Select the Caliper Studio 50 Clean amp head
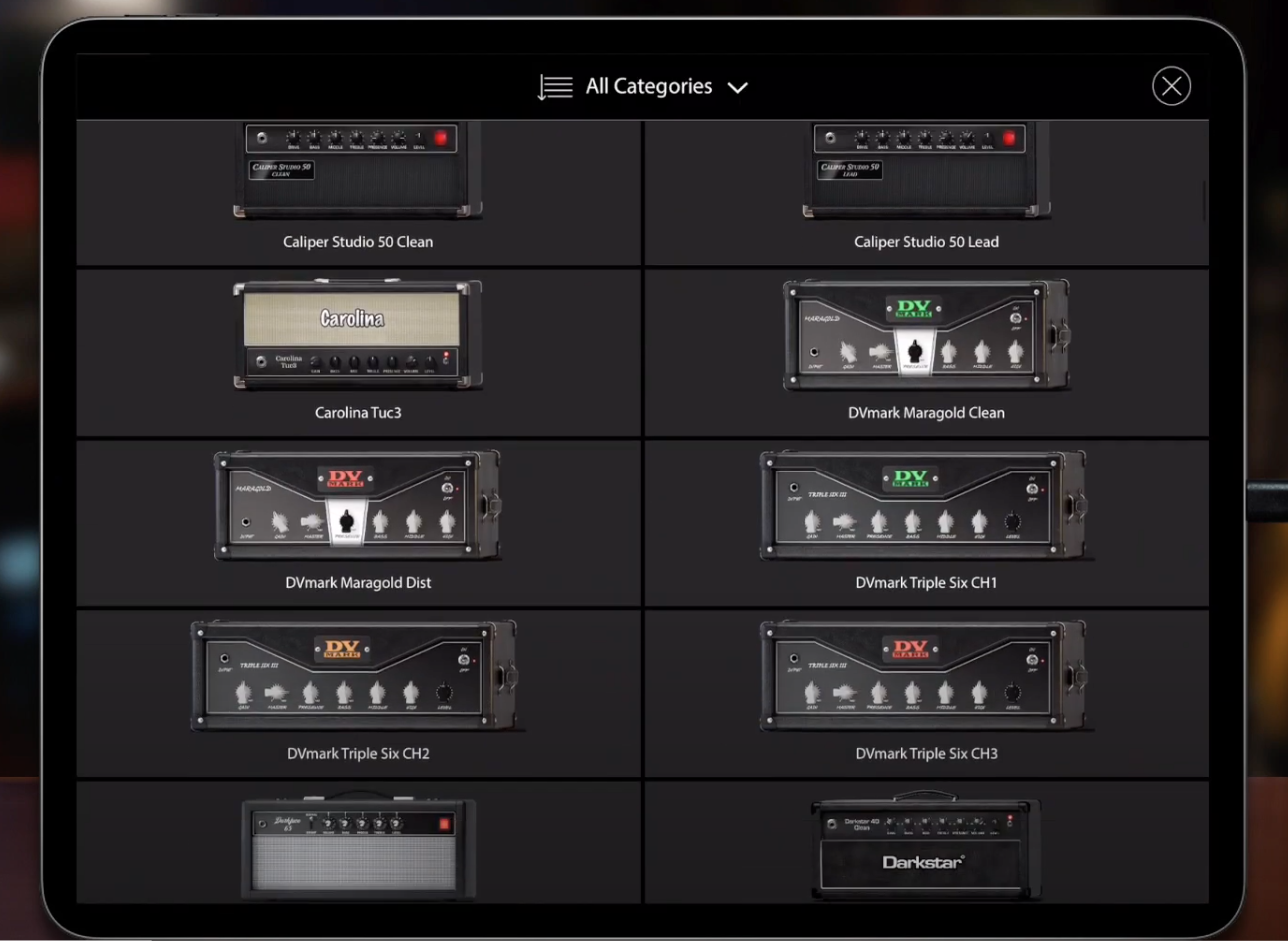 tap(358, 169)
